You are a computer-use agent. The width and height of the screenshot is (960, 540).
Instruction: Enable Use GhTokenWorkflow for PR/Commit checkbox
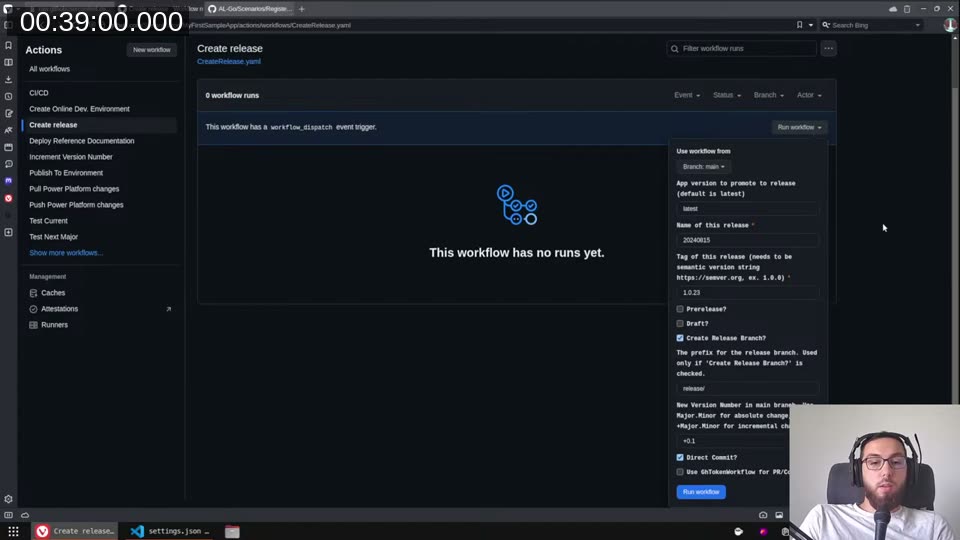click(680, 472)
